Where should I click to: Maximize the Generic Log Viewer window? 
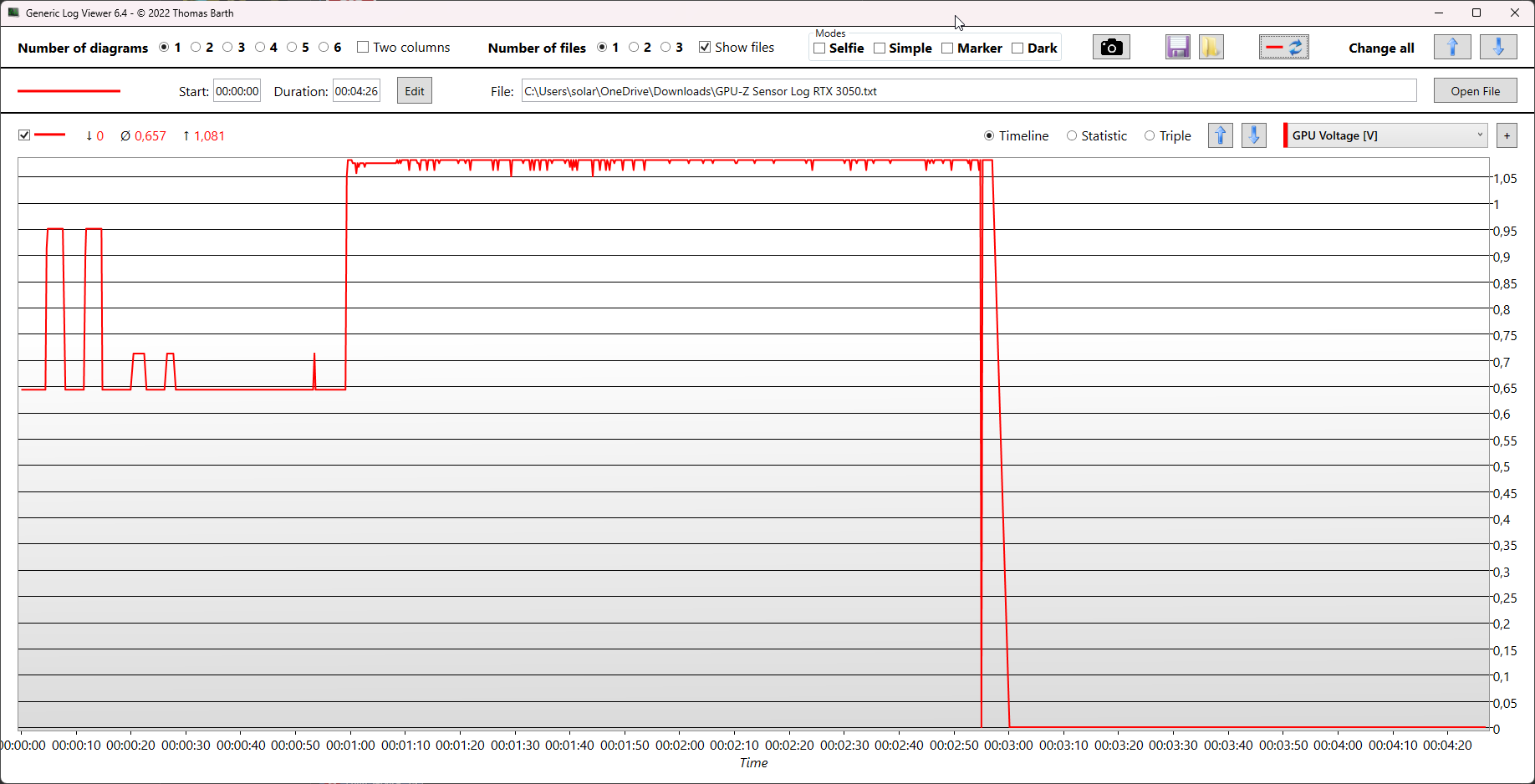[x=1476, y=13]
